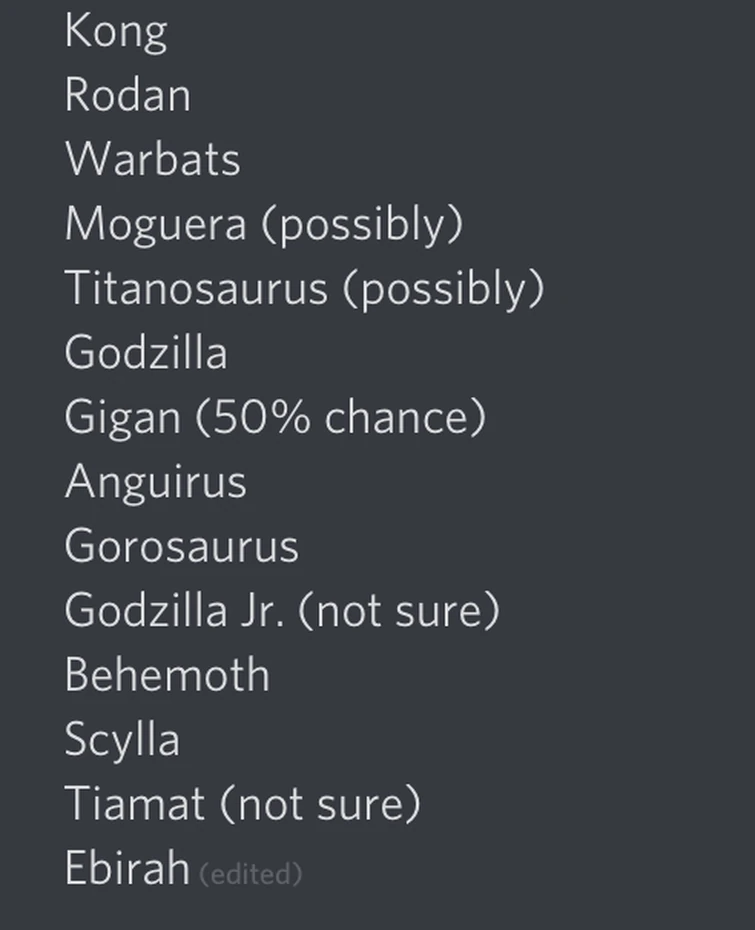This screenshot has width=755, height=930.
Task: Click the Scylla line
Action: [x=122, y=739]
